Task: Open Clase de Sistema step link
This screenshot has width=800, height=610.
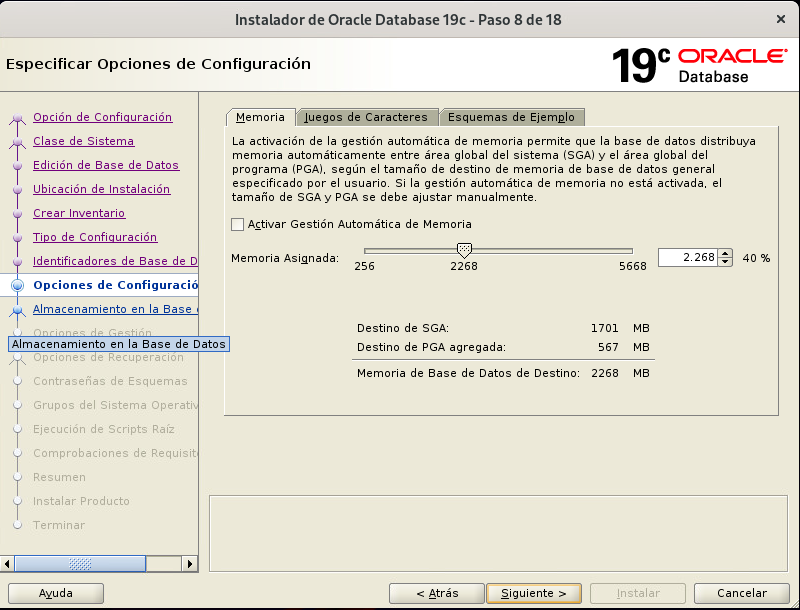Action: pos(83,141)
